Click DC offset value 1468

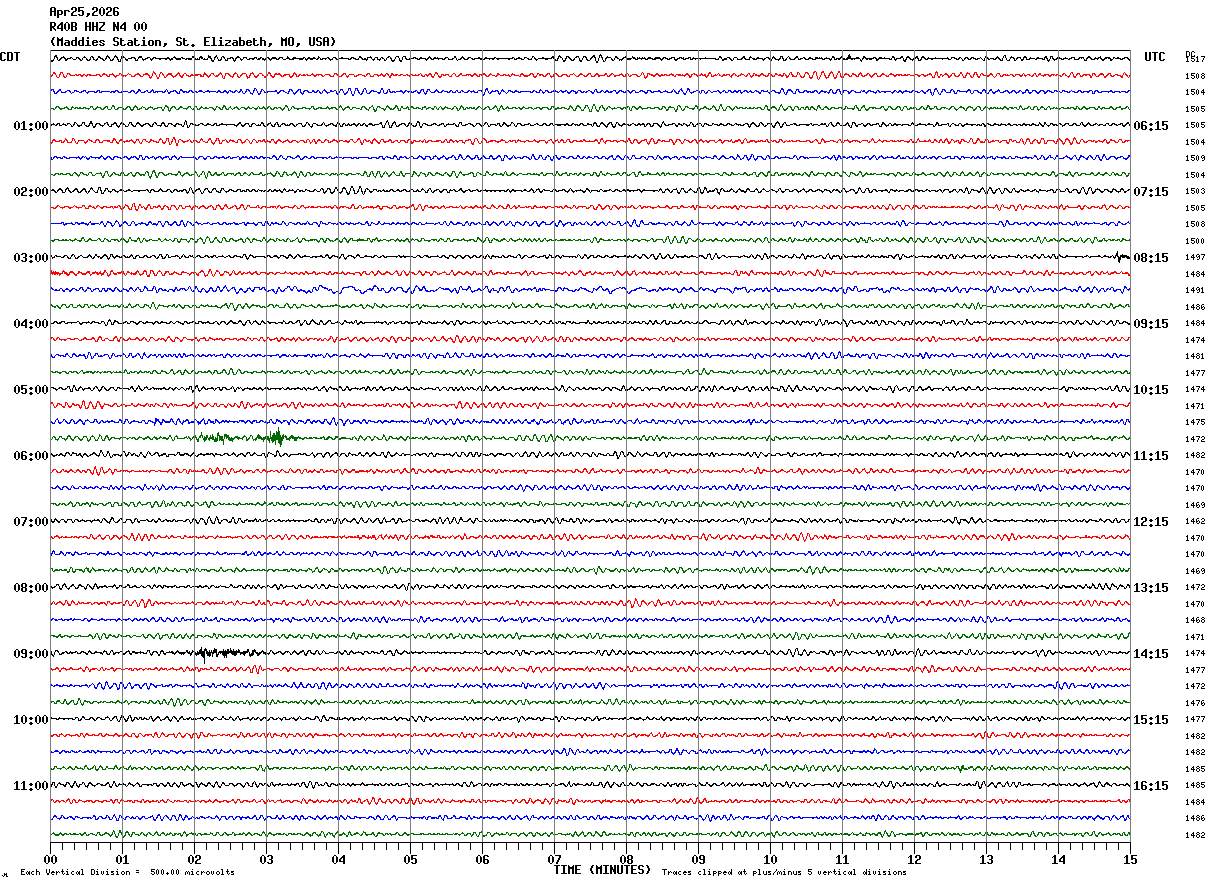point(1195,621)
